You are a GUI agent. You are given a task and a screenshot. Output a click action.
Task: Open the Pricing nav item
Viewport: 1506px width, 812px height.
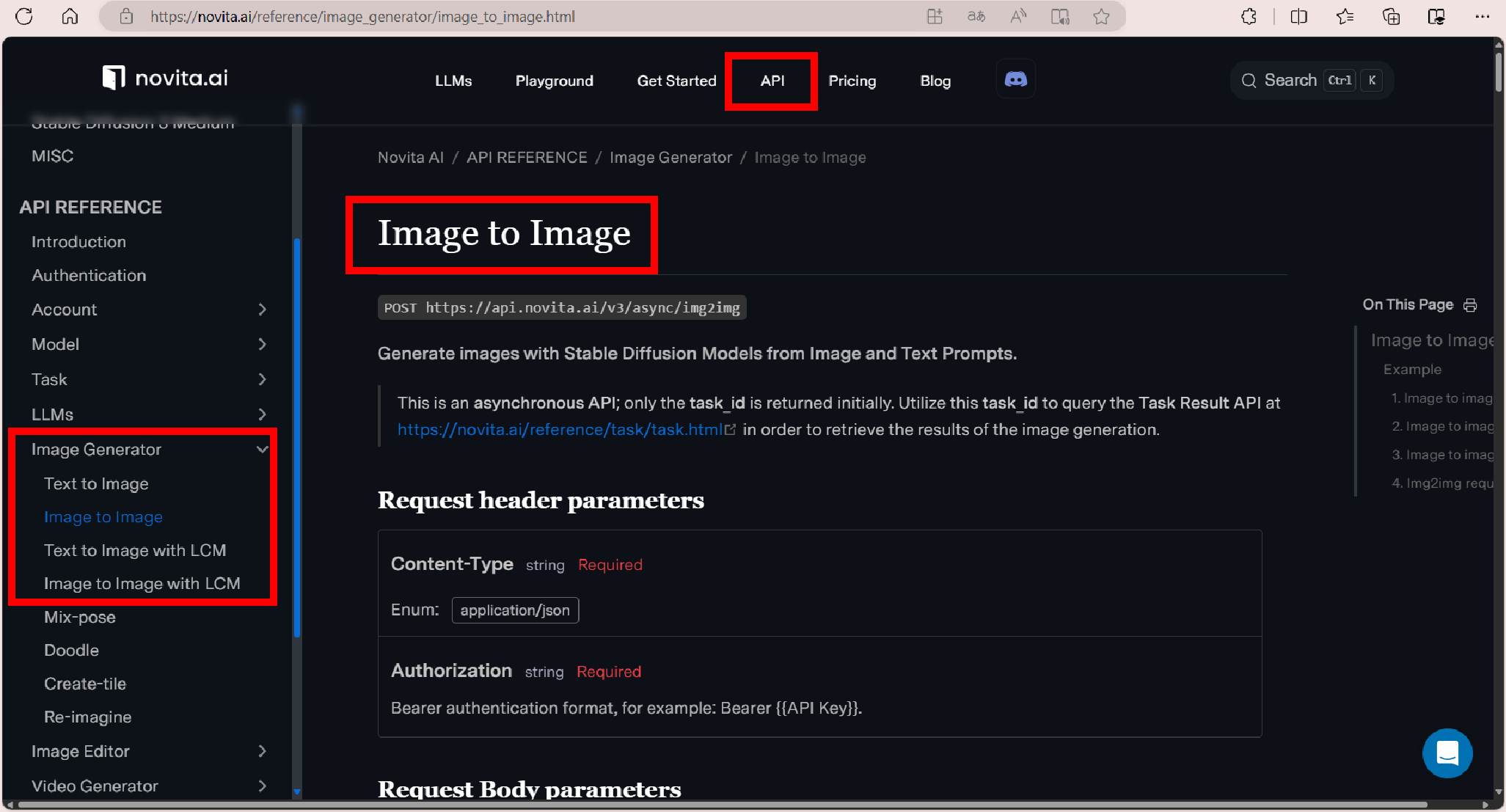(x=852, y=81)
